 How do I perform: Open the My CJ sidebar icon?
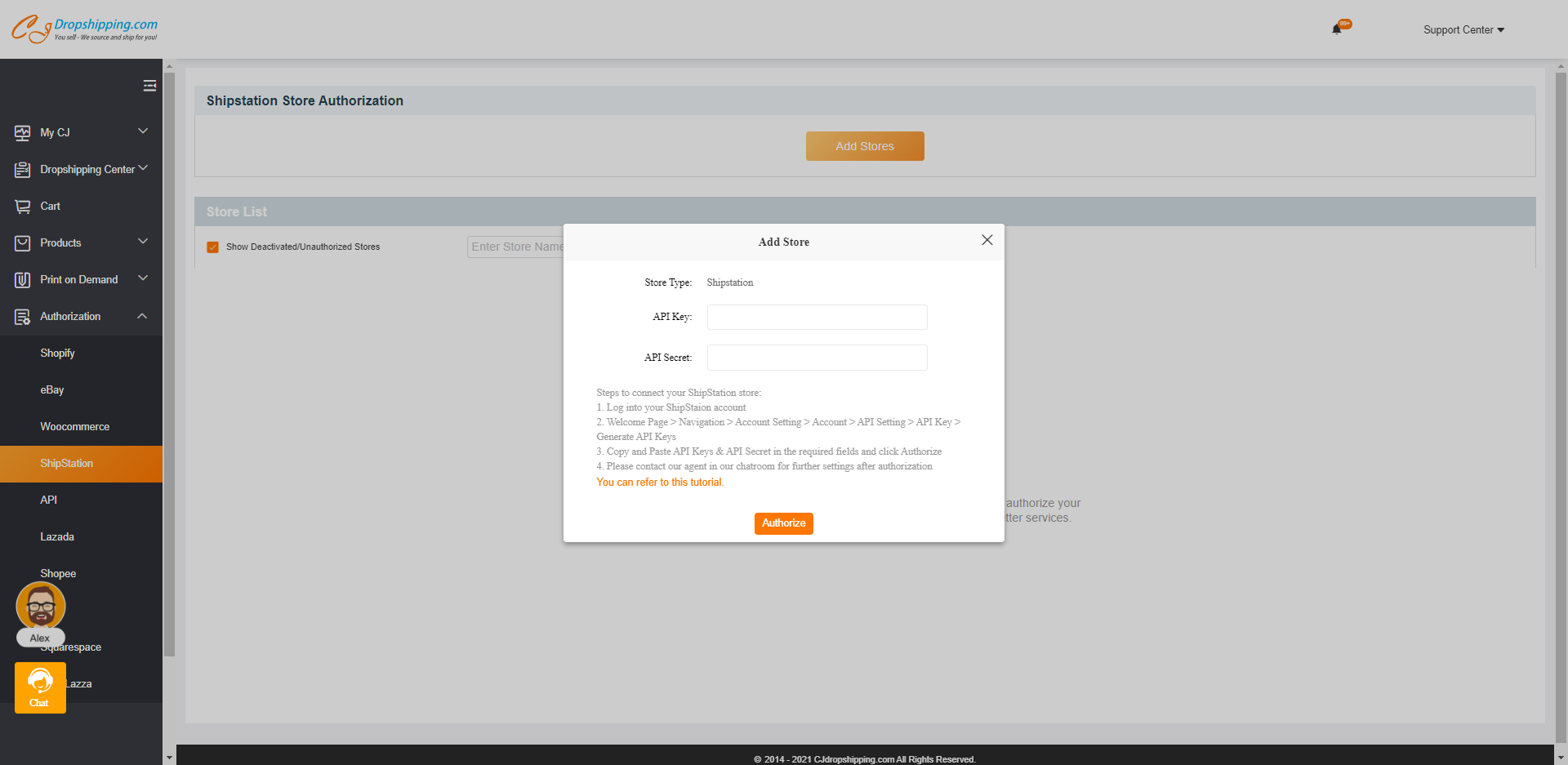[x=22, y=131]
